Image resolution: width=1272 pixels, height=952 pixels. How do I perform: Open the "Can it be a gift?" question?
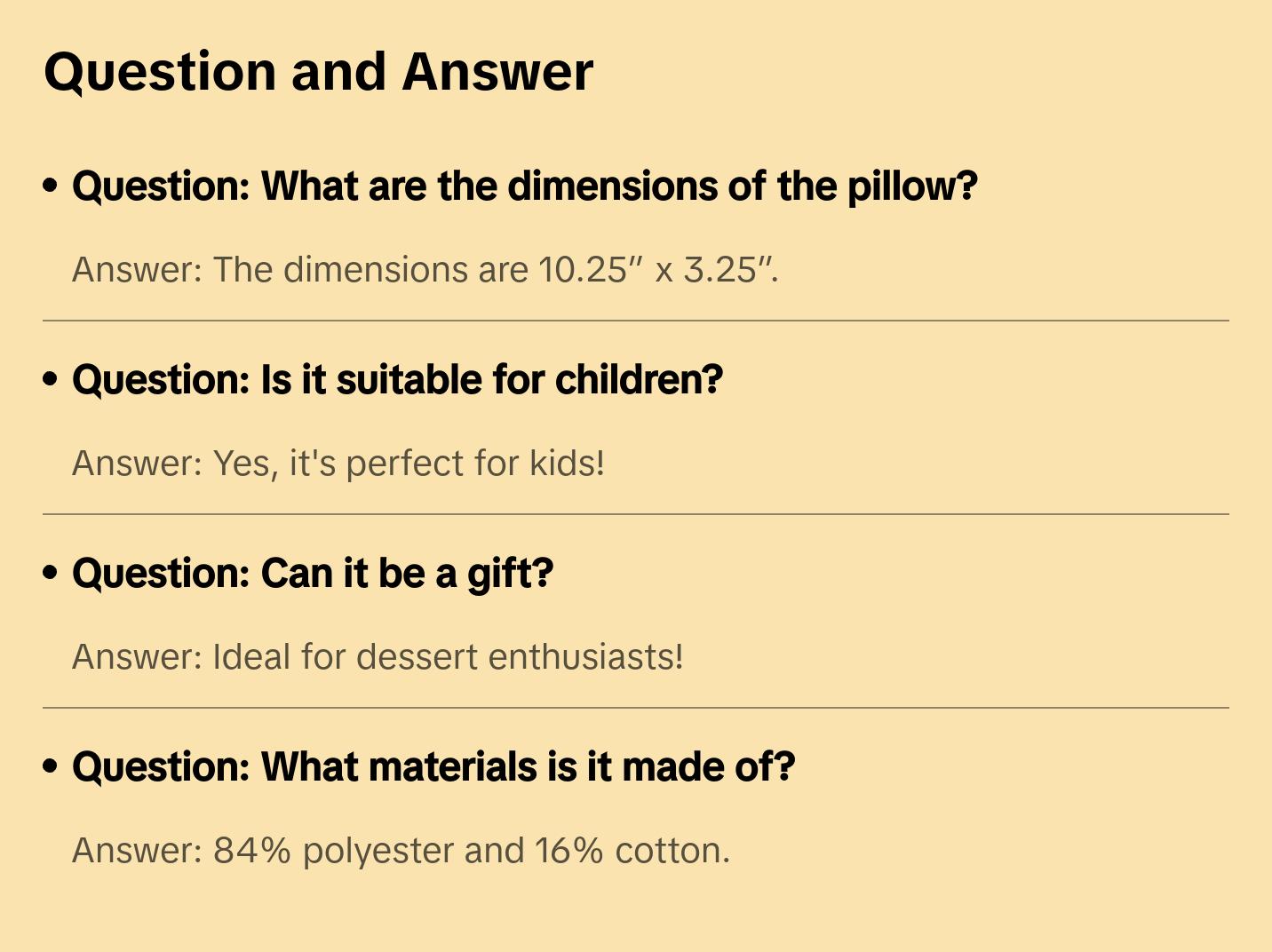coord(313,574)
